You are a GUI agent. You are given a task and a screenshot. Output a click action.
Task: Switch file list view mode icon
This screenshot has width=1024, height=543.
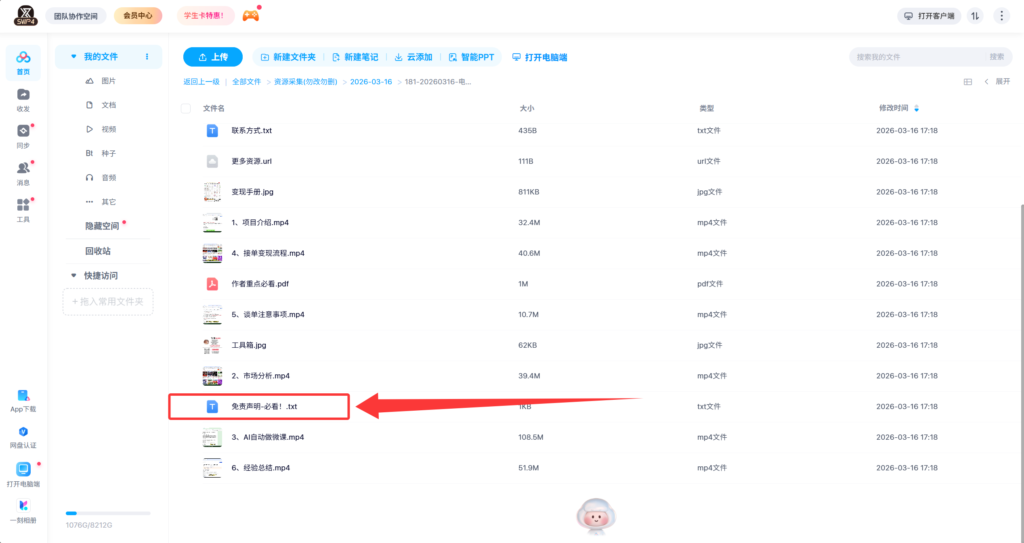coord(967,82)
